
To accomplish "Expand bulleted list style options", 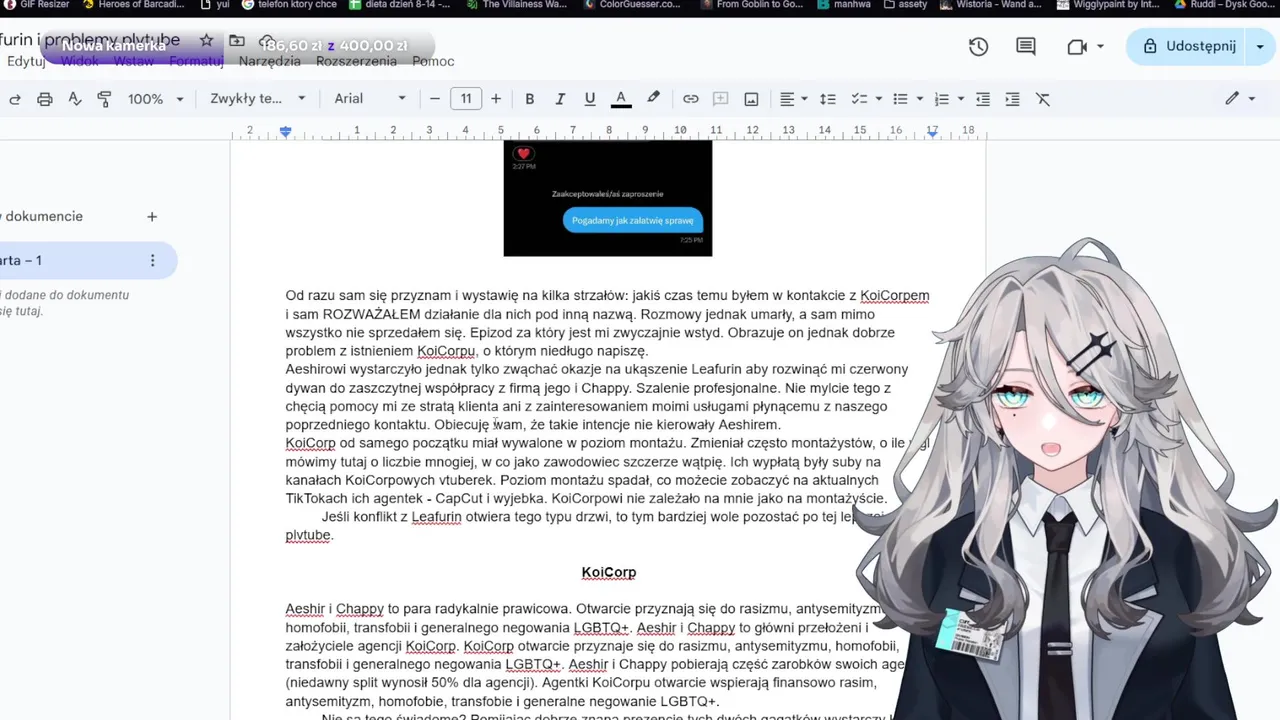I will point(920,99).
